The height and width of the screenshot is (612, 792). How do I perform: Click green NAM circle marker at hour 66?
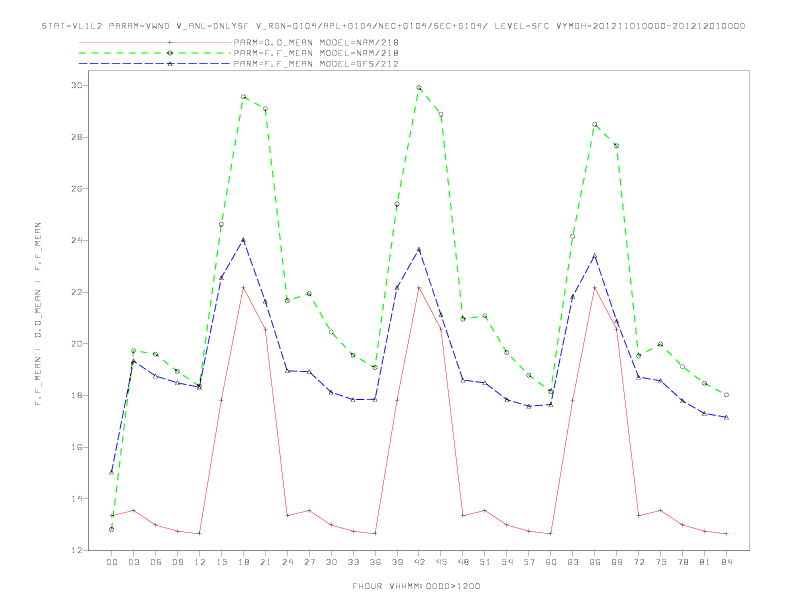[x=595, y=124]
